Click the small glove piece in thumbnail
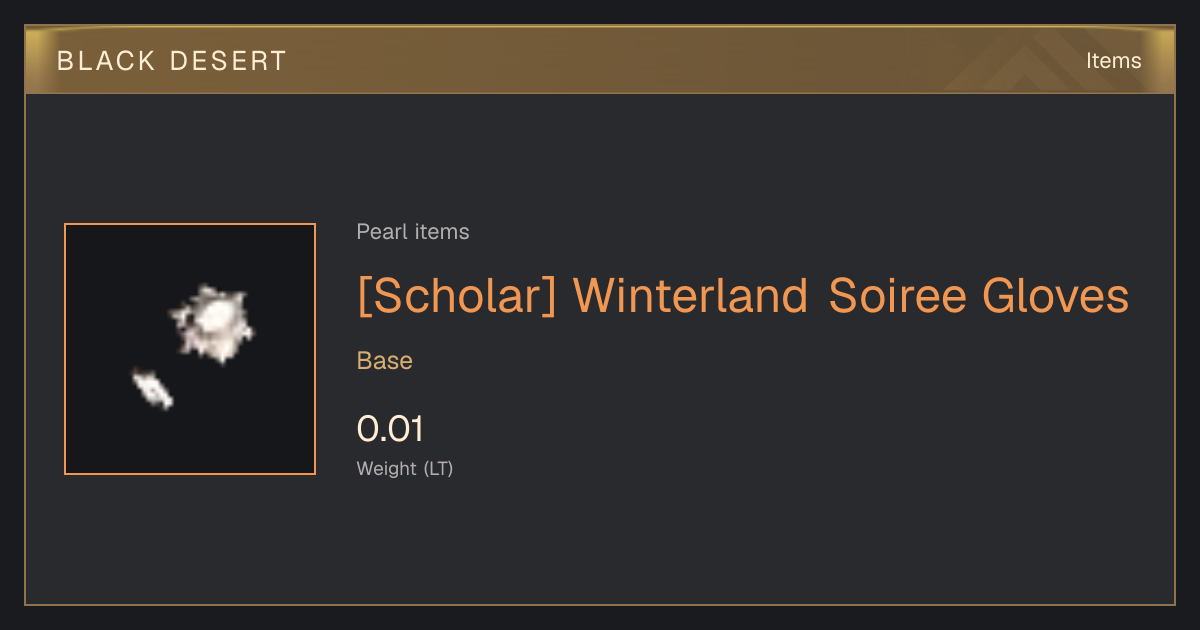This screenshot has height=630, width=1200. [x=152, y=388]
